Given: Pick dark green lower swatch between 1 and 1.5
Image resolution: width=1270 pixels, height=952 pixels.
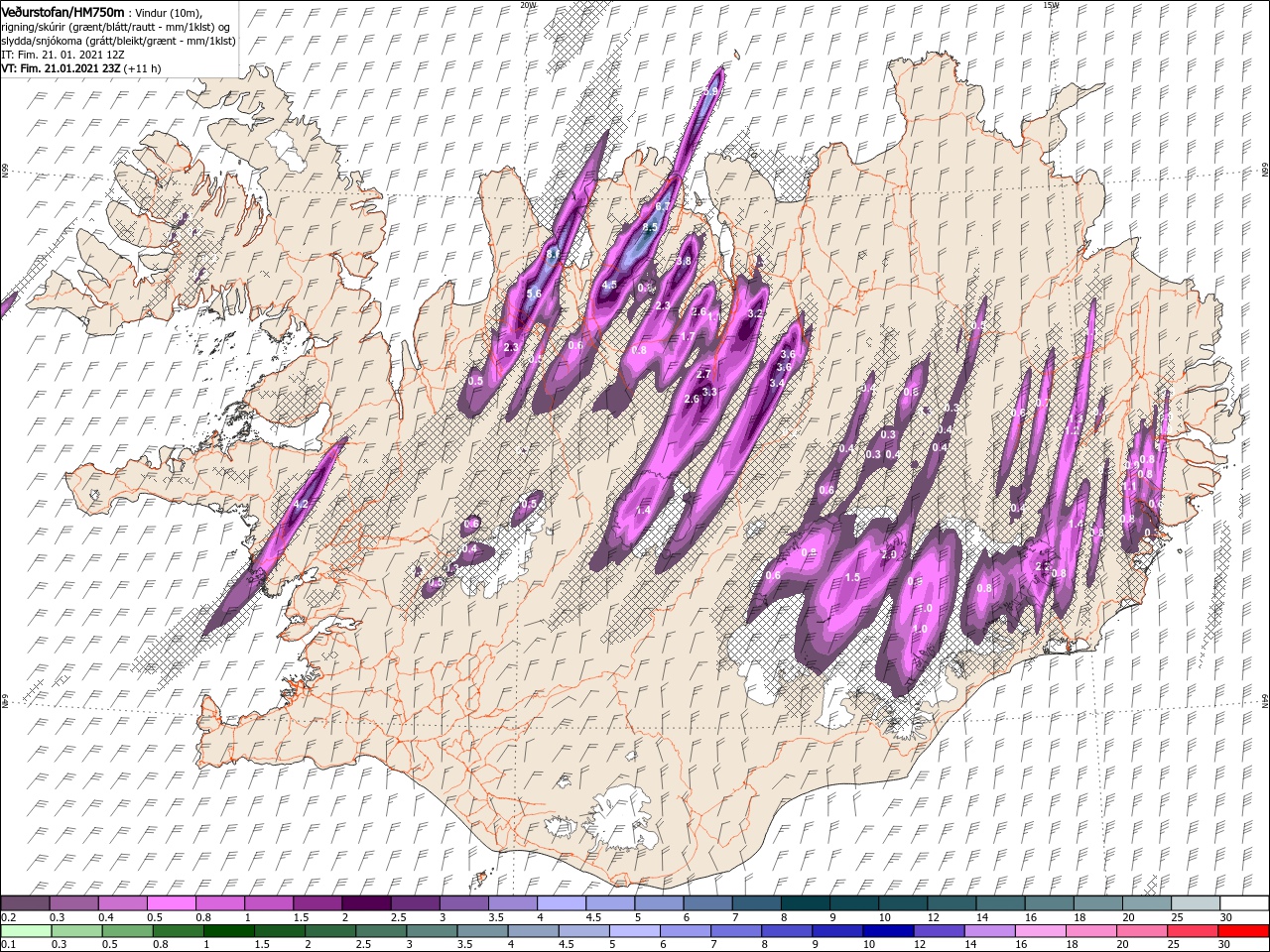Looking at the screenshot, I should pyautogui.click(x=230, y=930).
